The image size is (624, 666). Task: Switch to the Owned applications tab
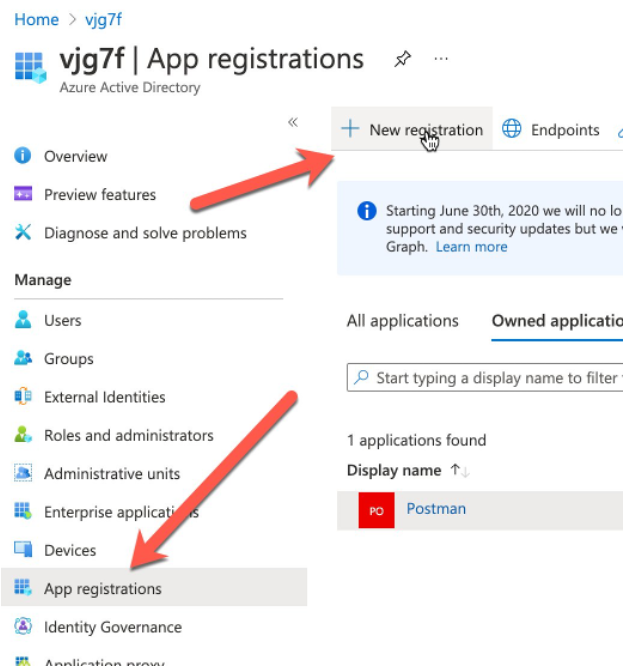(x=556, y=321)
